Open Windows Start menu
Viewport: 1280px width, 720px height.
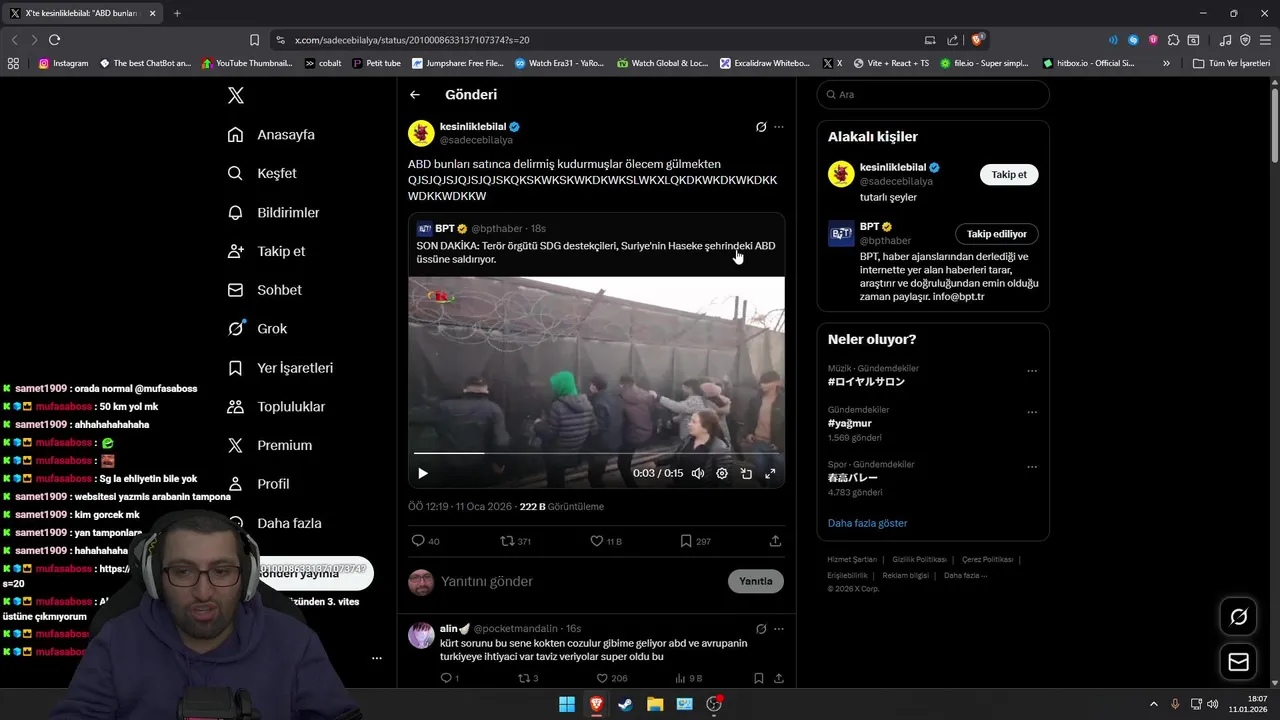[567, 704]
